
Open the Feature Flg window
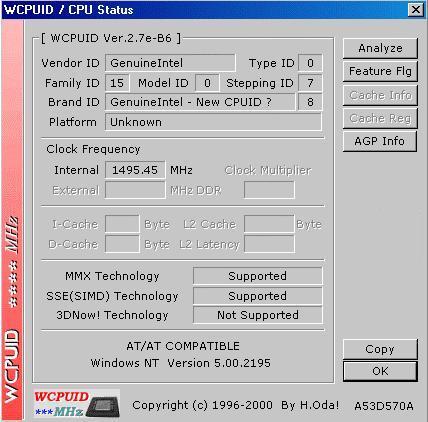380,71
